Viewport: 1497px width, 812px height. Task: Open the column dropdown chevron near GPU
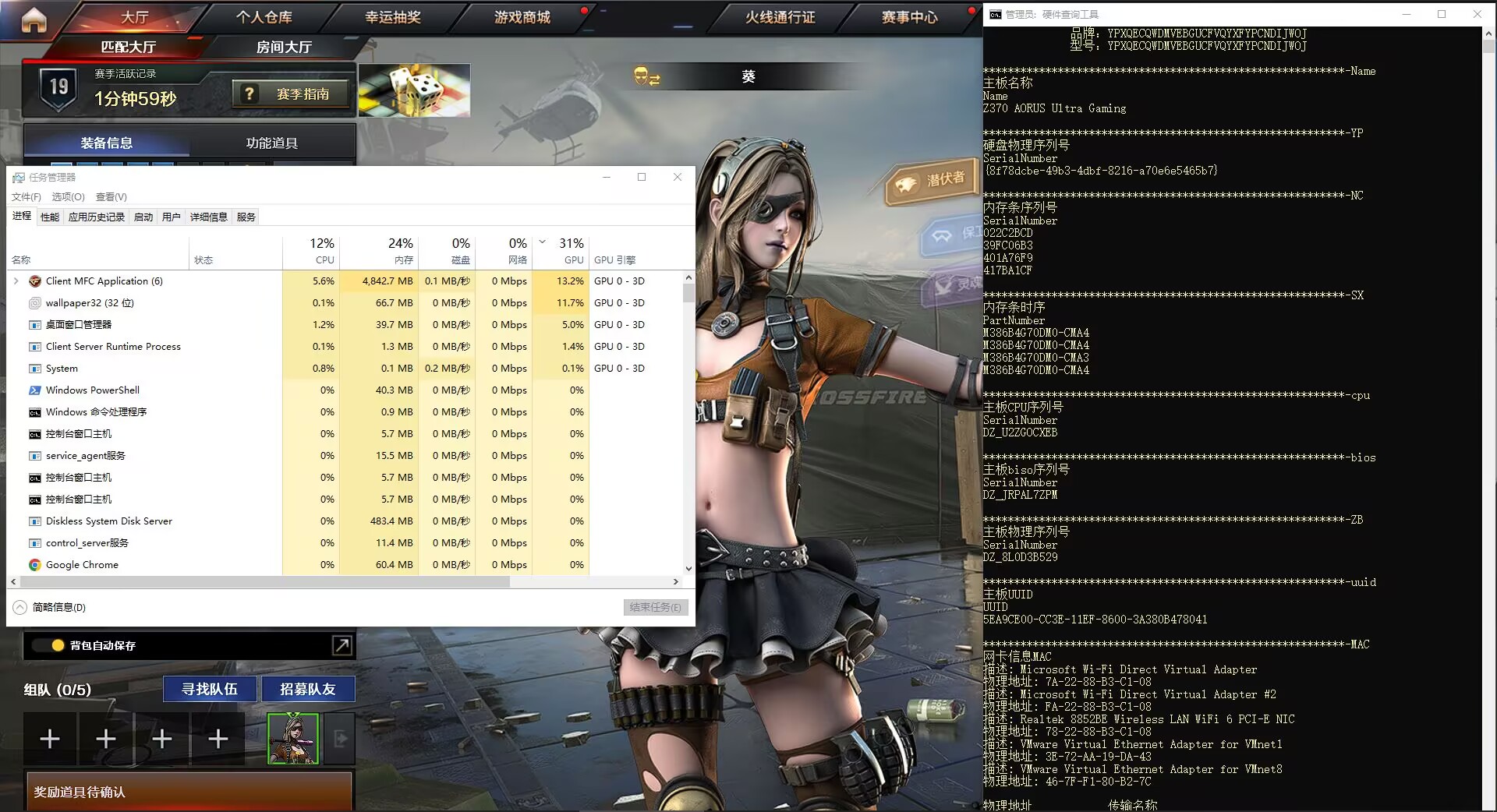tap(543, 242)
